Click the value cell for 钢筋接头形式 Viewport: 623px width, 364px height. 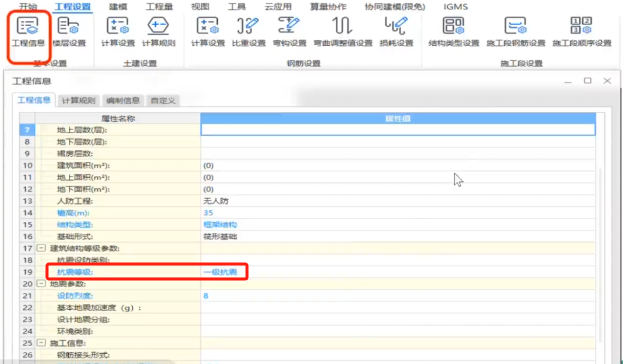(x=398, y=355)
